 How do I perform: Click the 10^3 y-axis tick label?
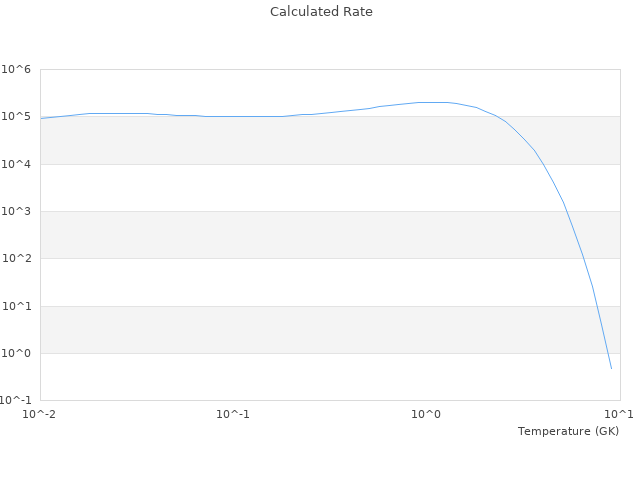pos(16,212)
